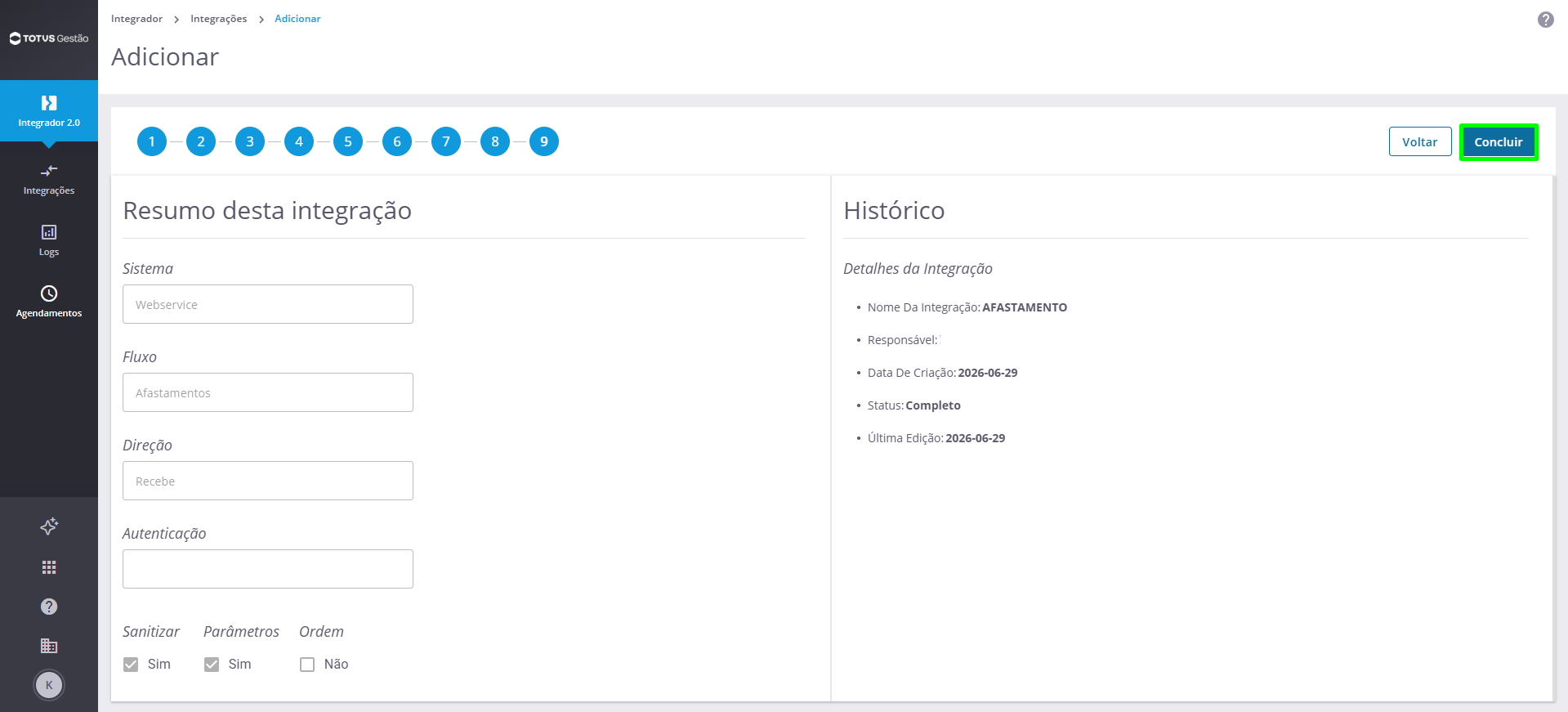Click the Status Completo text
Image resolution: width=1568 pixels, height=712 pixels.
(x=914, y=405)
